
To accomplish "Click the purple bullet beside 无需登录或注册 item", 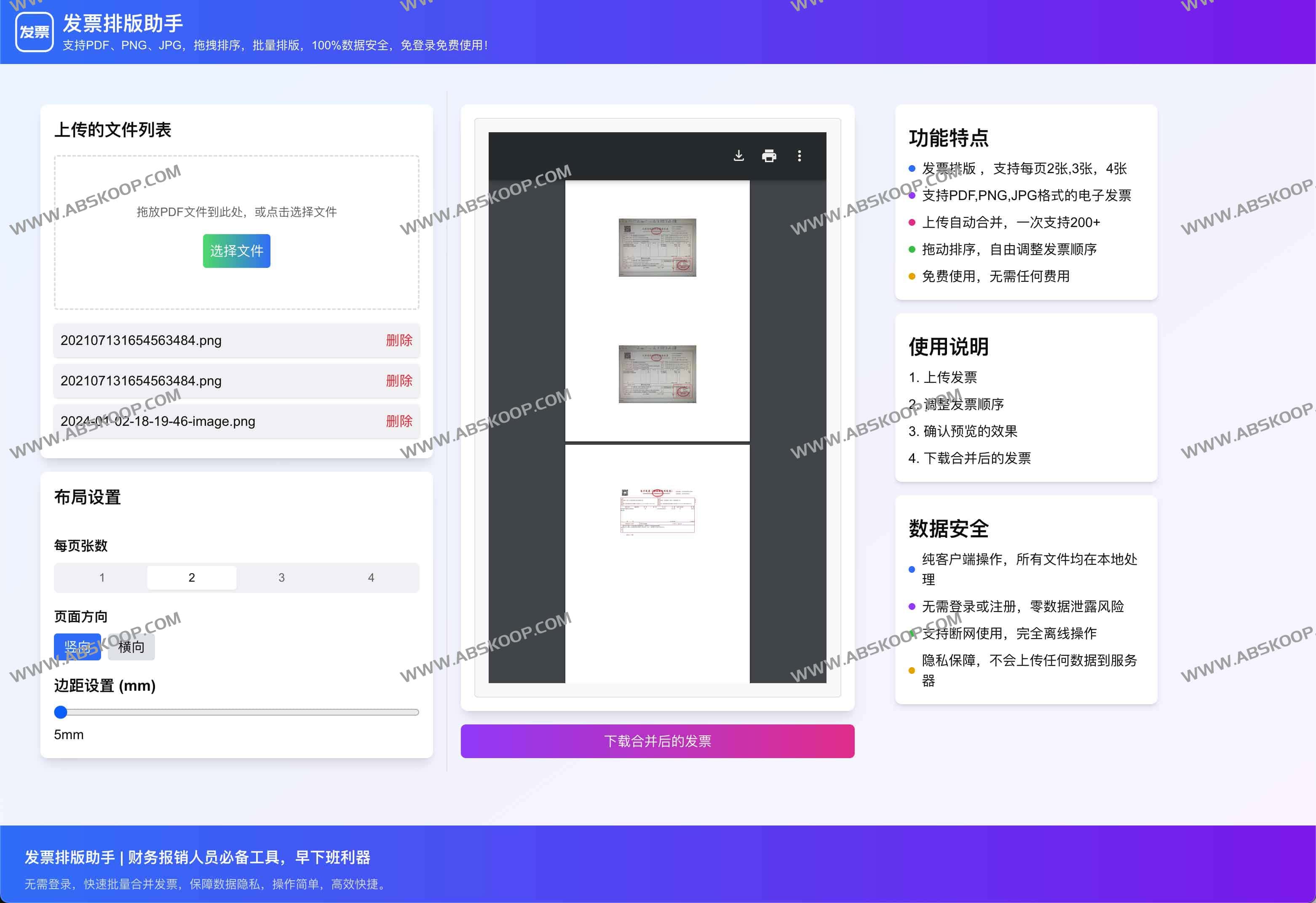I will [912, 606].
